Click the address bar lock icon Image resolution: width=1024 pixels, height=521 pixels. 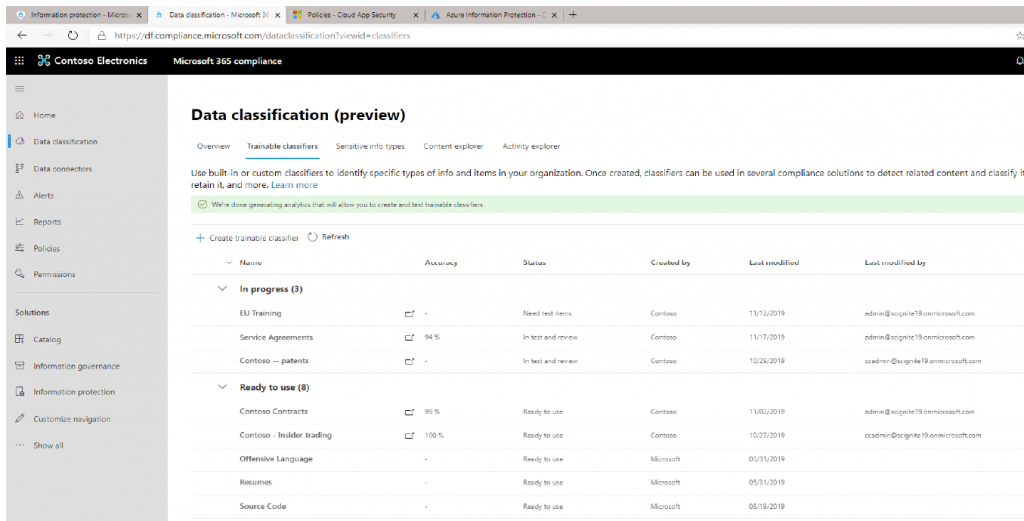point(101,35)
